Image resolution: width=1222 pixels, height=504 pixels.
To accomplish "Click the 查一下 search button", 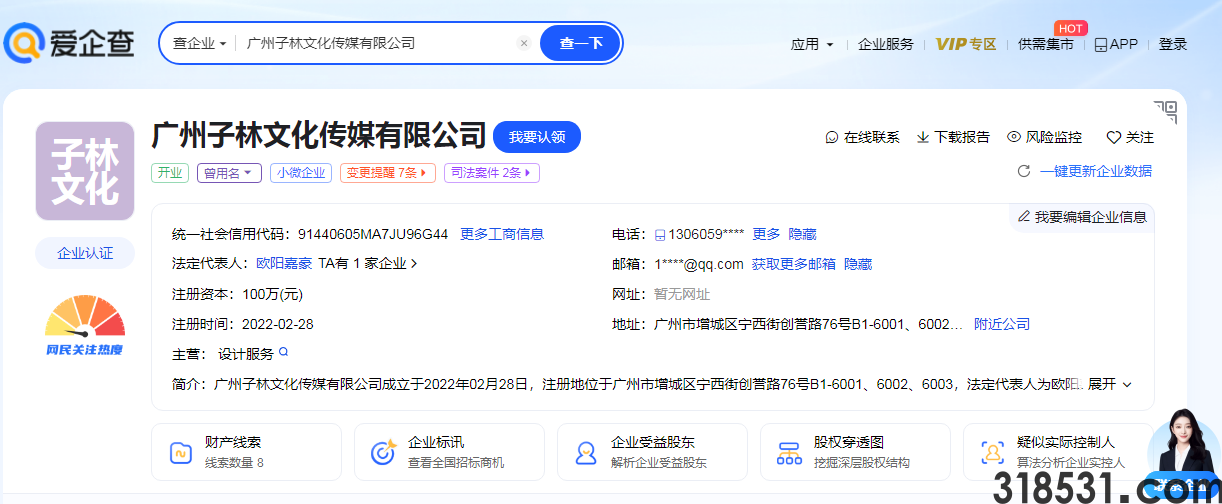I will tap(581, 43).
